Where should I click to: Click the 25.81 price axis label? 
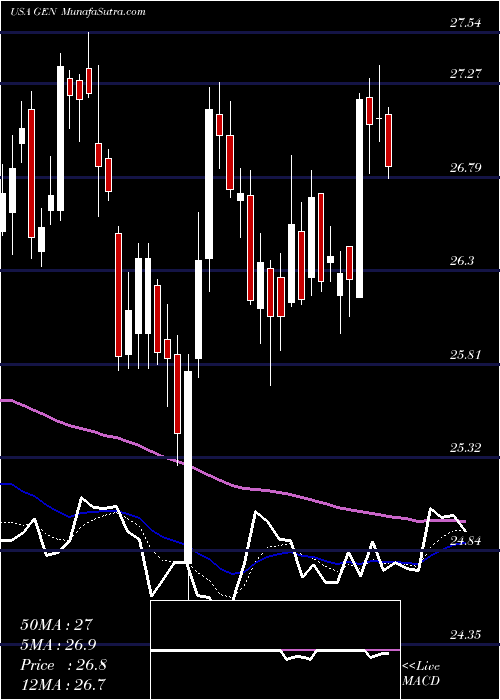(x=466, y=355)
